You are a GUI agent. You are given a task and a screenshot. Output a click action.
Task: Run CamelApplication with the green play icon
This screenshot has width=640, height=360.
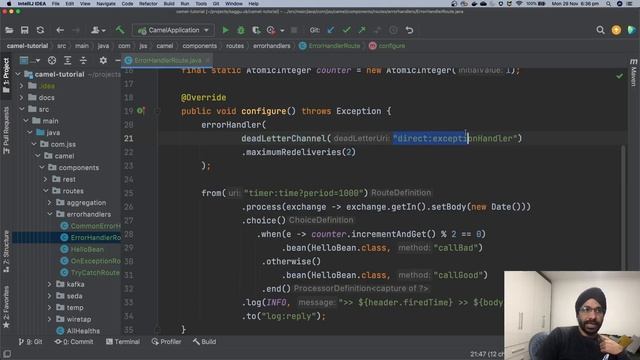tap(225, 30)
